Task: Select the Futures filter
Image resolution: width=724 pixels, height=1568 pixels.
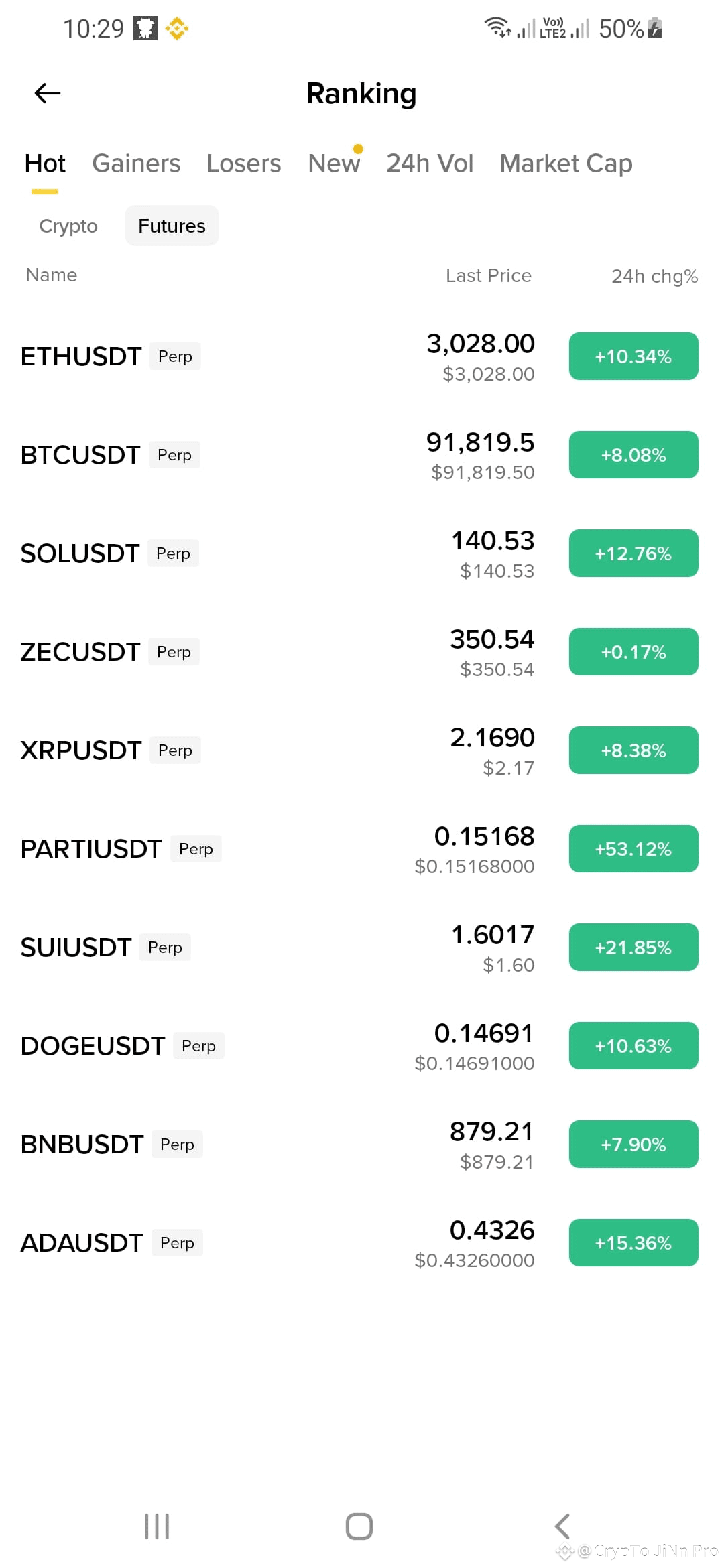Action: coord(172,226)
